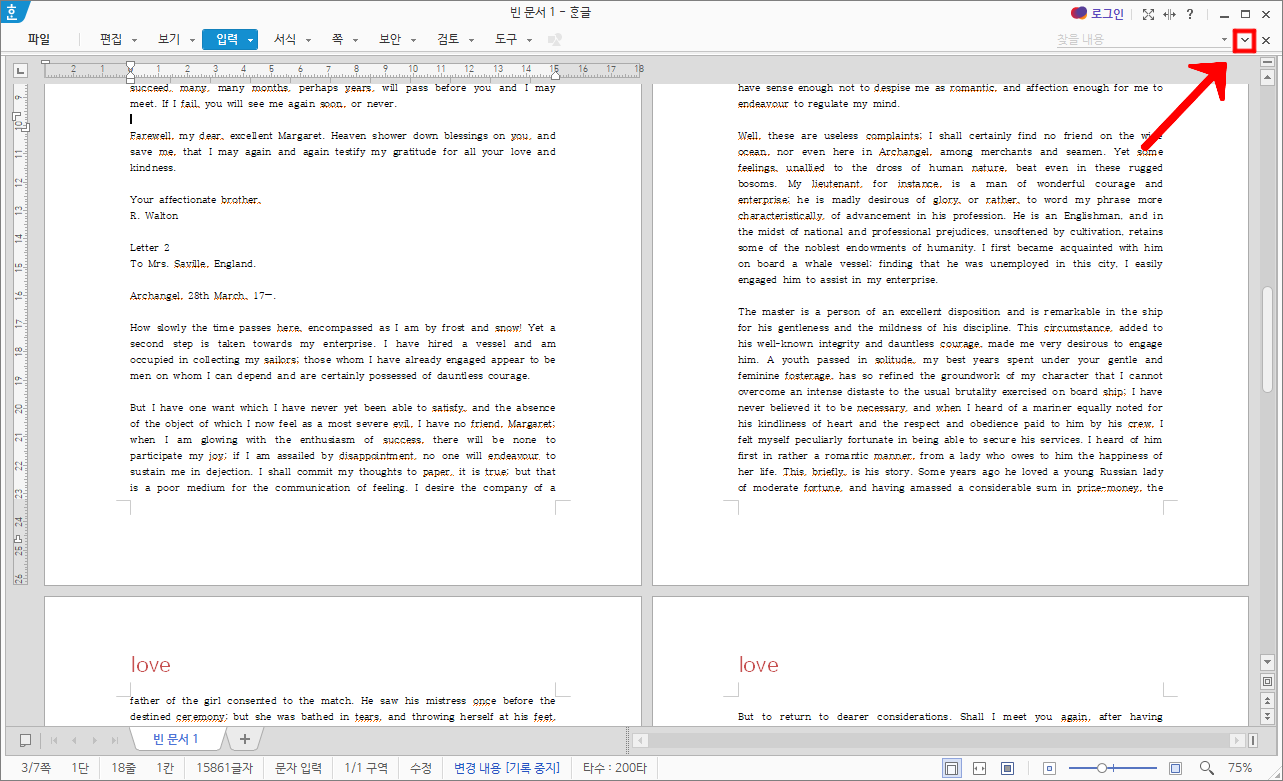Screen dimensions: 1283x781
Task: Open the 파일 menu
Action: (39, 40)
